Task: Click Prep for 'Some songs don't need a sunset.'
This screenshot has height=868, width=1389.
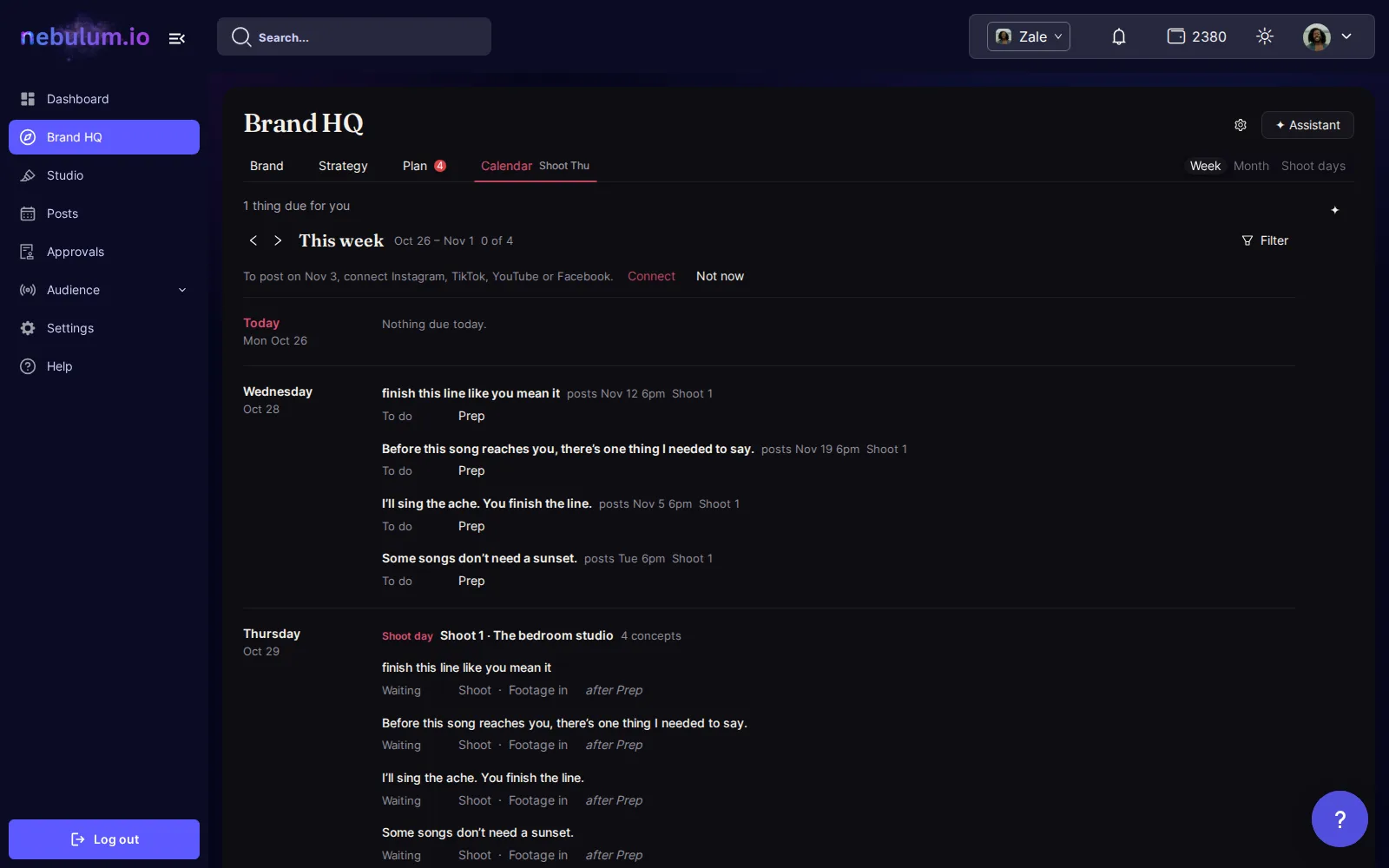Action: pyautogui.click(x=471, y=581)
